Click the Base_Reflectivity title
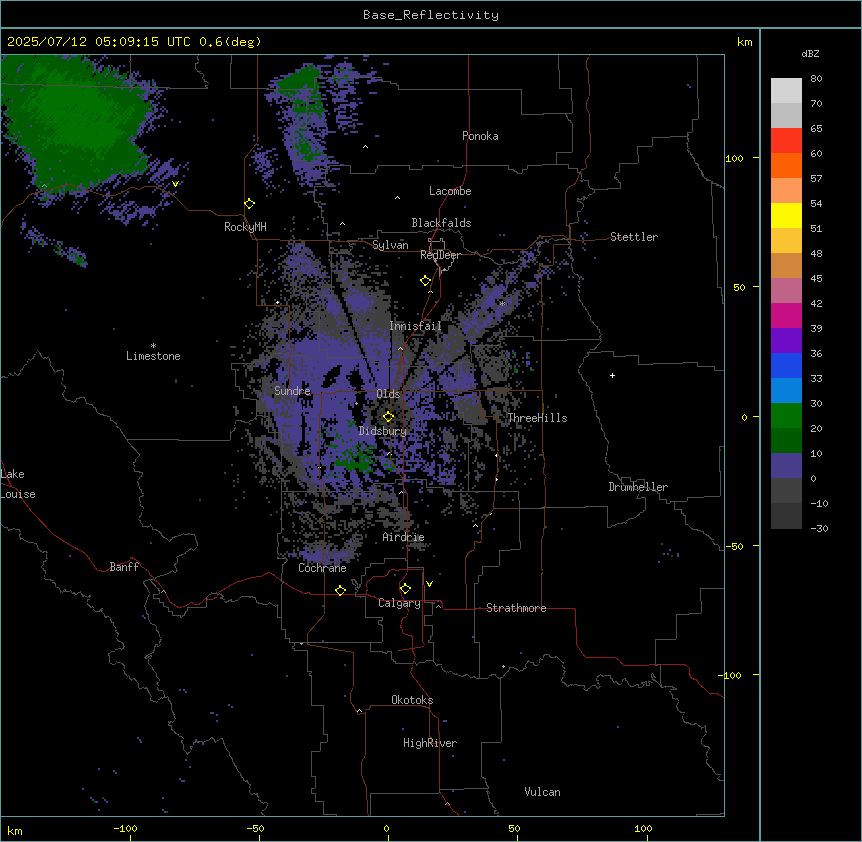This screenshot has width=862, height=842. click(431, 15)
